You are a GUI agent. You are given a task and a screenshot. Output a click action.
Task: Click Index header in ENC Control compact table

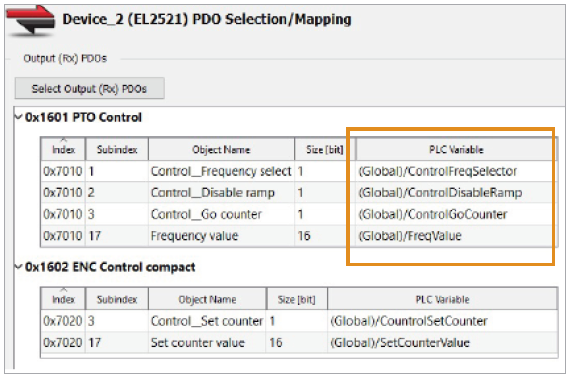pos(63,299)
